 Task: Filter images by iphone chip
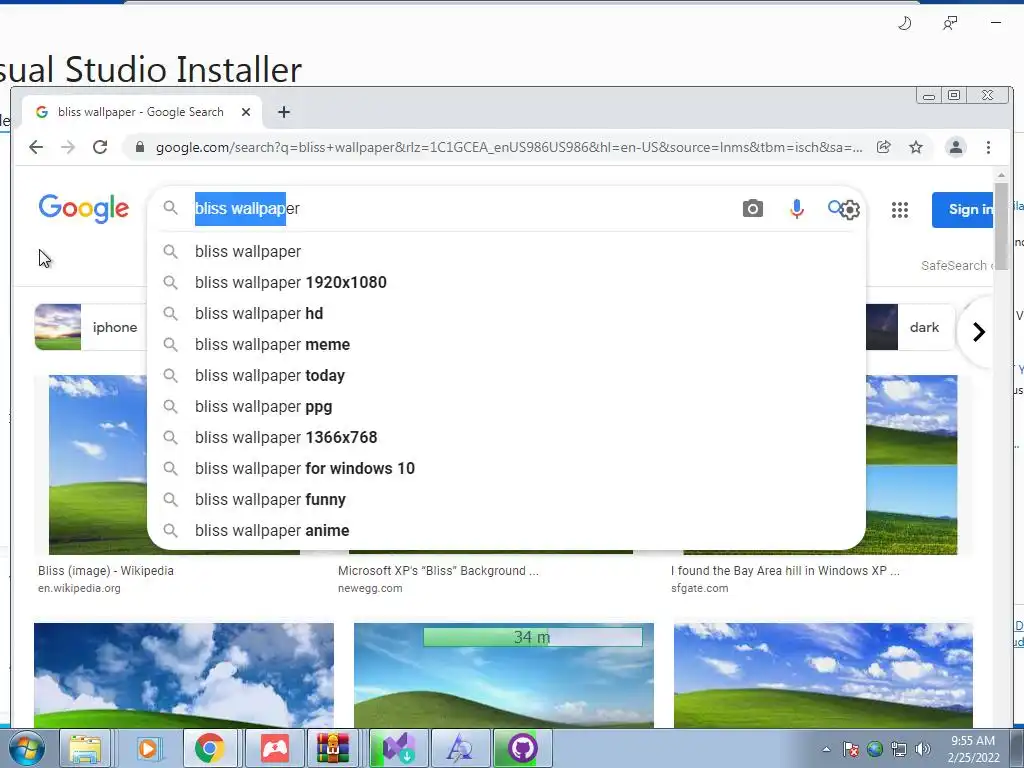coord(91,327)
